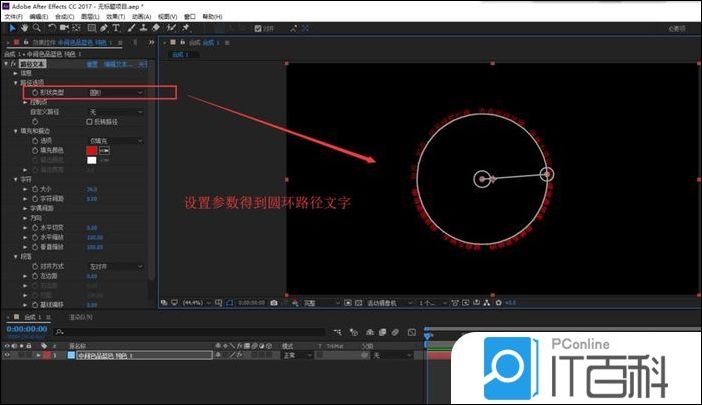Toggle stopwatch for 大小 property
The height and width of the screenshot is (405, 702).
tap(35, 189)
